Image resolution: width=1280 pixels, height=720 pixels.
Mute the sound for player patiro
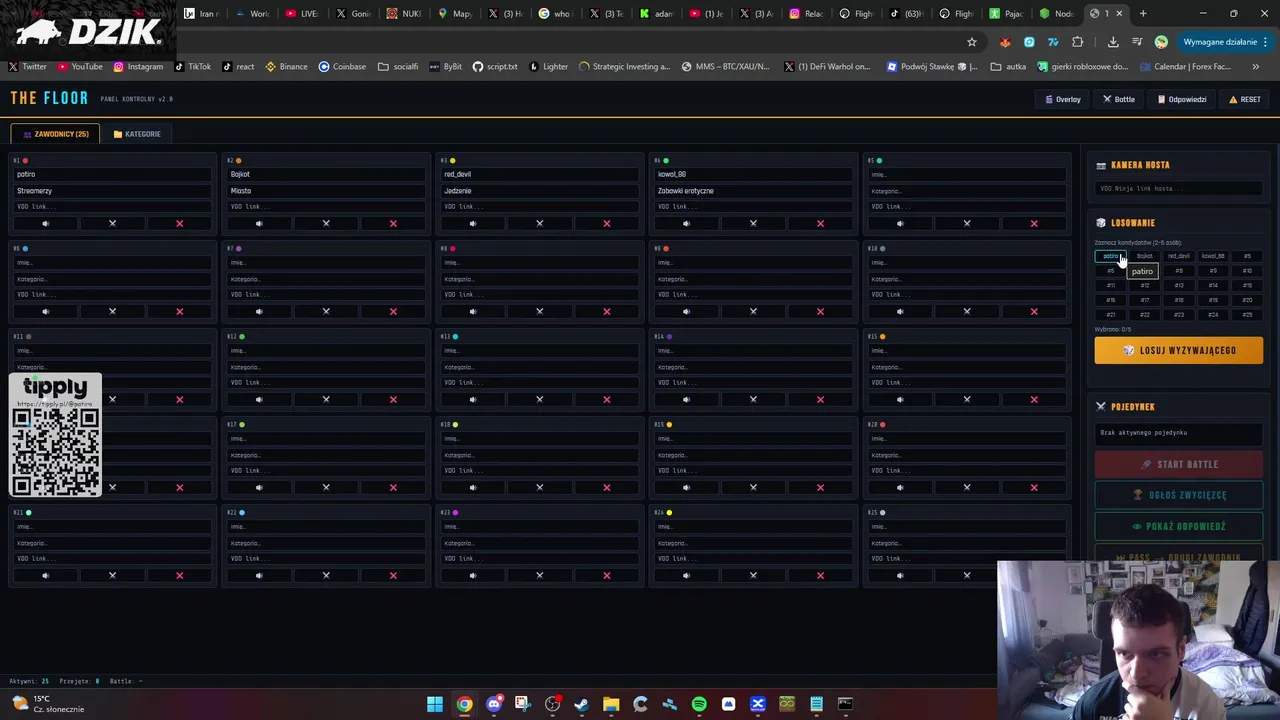(45, 223)
